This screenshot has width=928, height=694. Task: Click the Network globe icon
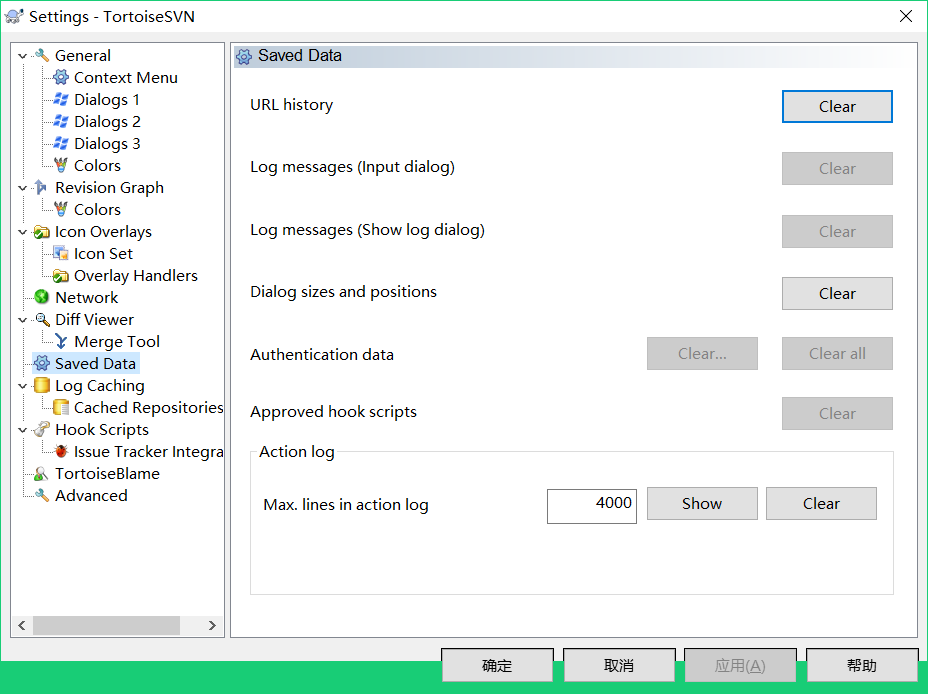click(x=41, y=297)
